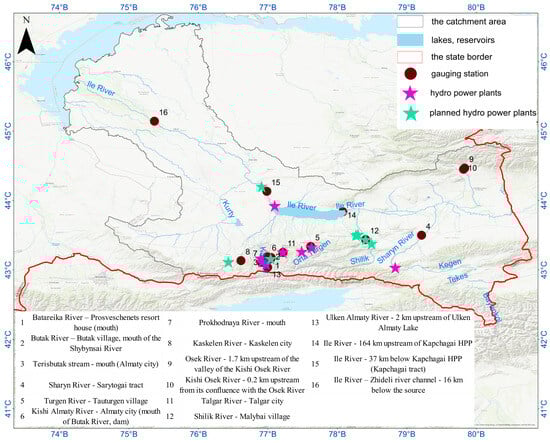Click magenta star below the Sharyn River label
The image size is (550, 443).
395,268
